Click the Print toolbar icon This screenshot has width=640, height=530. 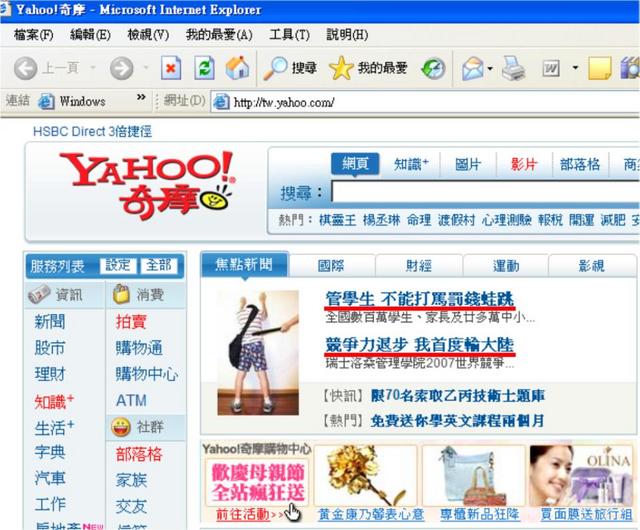[x=513, y=68]
